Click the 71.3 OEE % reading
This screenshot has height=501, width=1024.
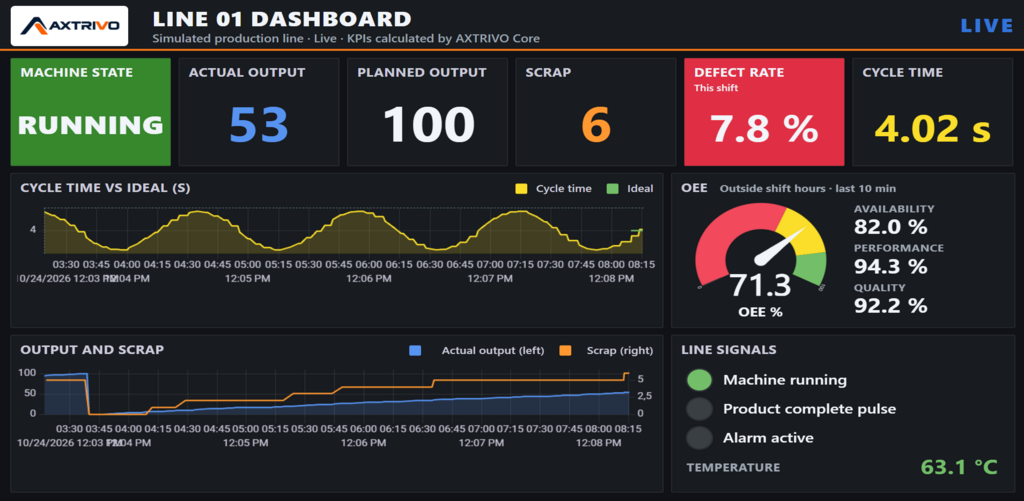(x=760, y=285)
